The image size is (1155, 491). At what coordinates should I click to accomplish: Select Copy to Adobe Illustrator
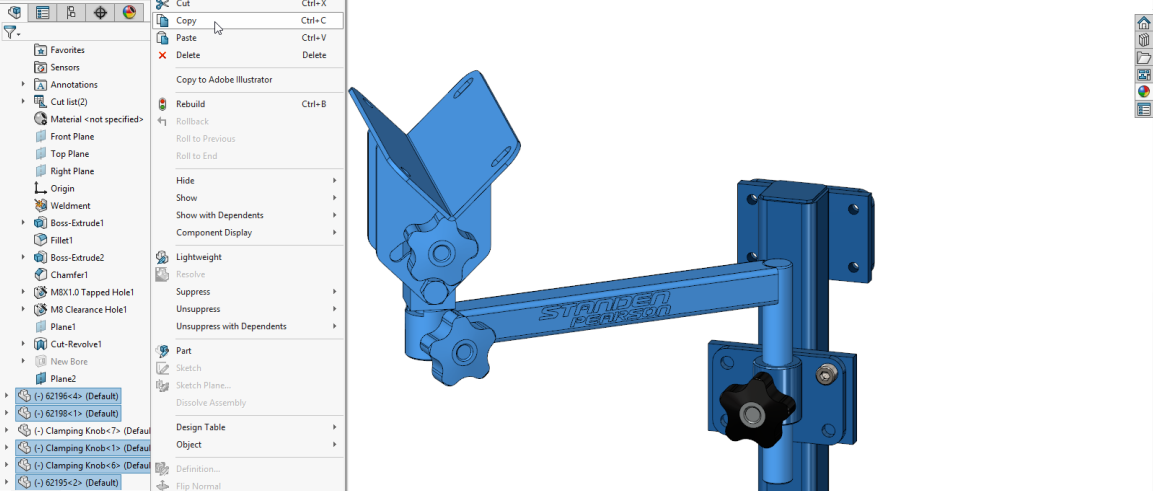point(224,80)
